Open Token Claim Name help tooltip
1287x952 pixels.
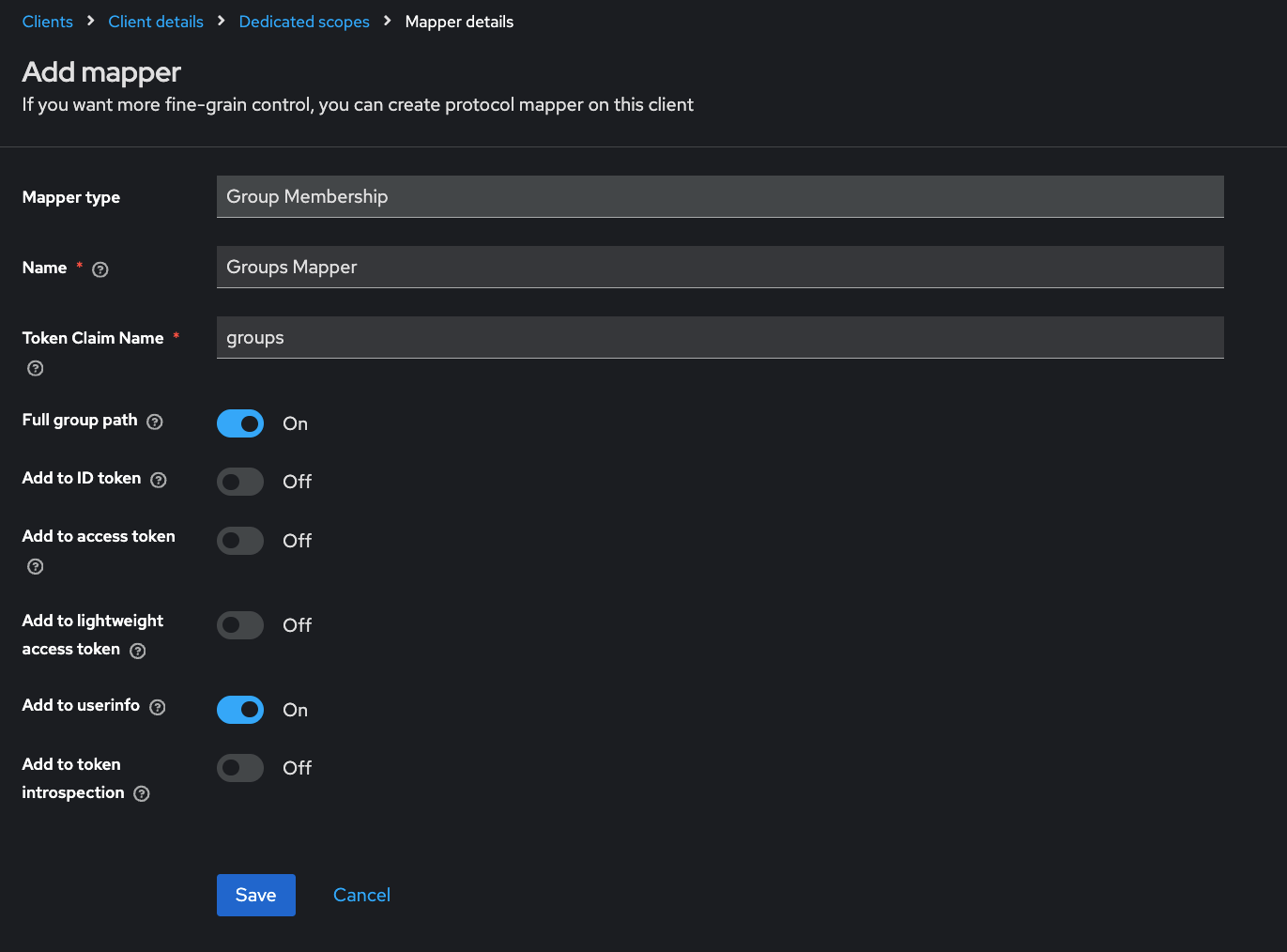pyautogui.click(x=36, y=368)
